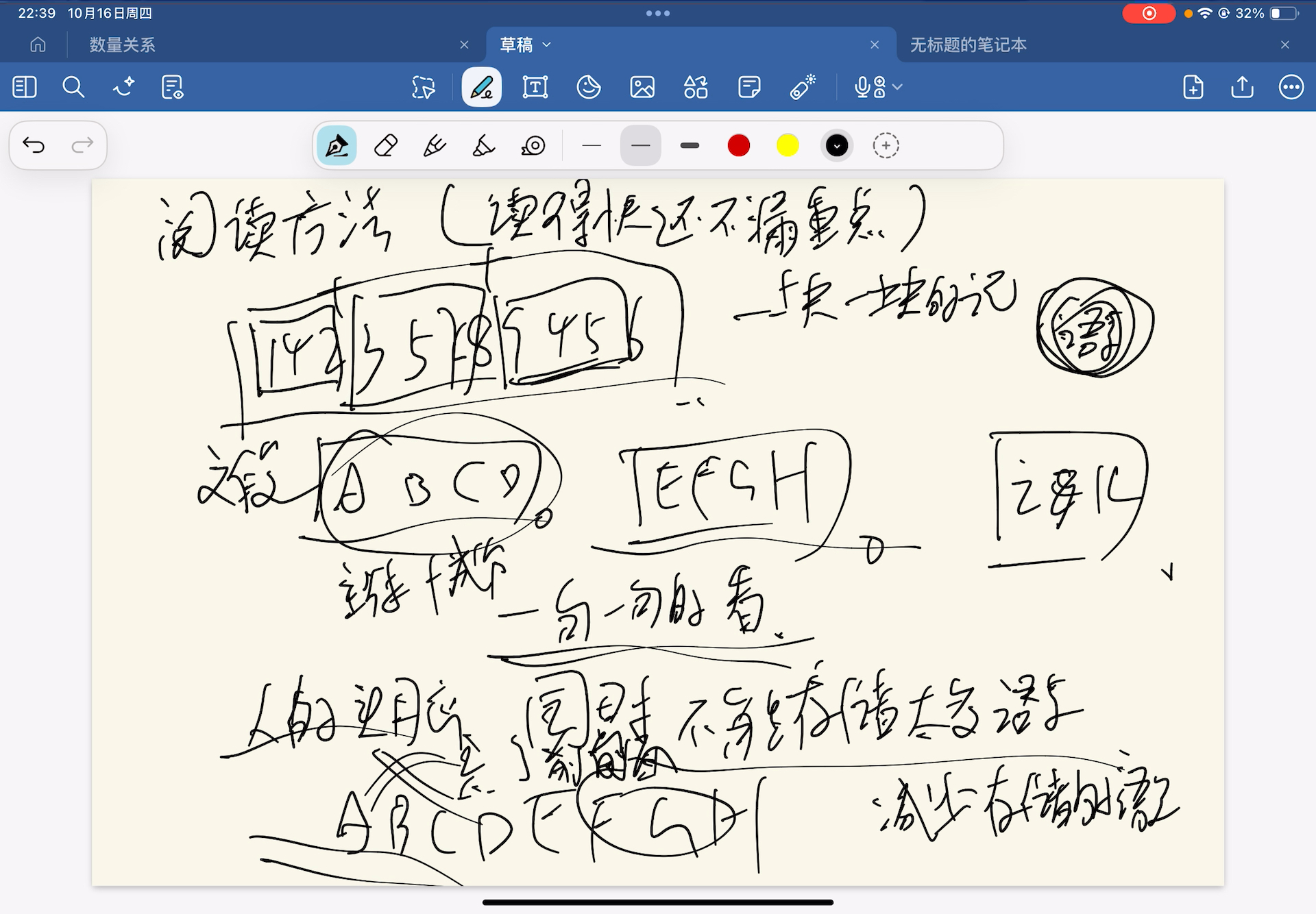Expand audio recording options chevron

(898, 88)
